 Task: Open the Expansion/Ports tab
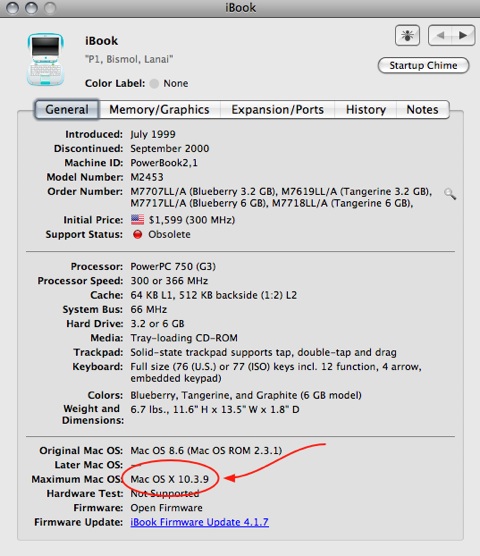click(278, 110)
